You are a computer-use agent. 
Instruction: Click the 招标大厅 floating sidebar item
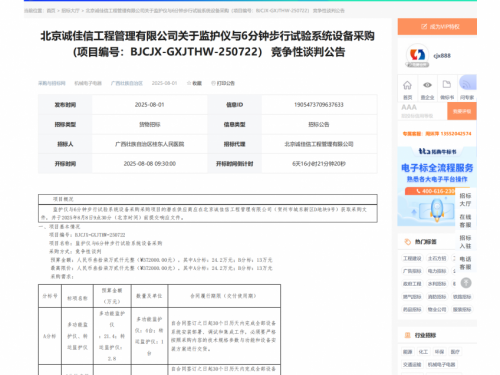coord(465,199)
